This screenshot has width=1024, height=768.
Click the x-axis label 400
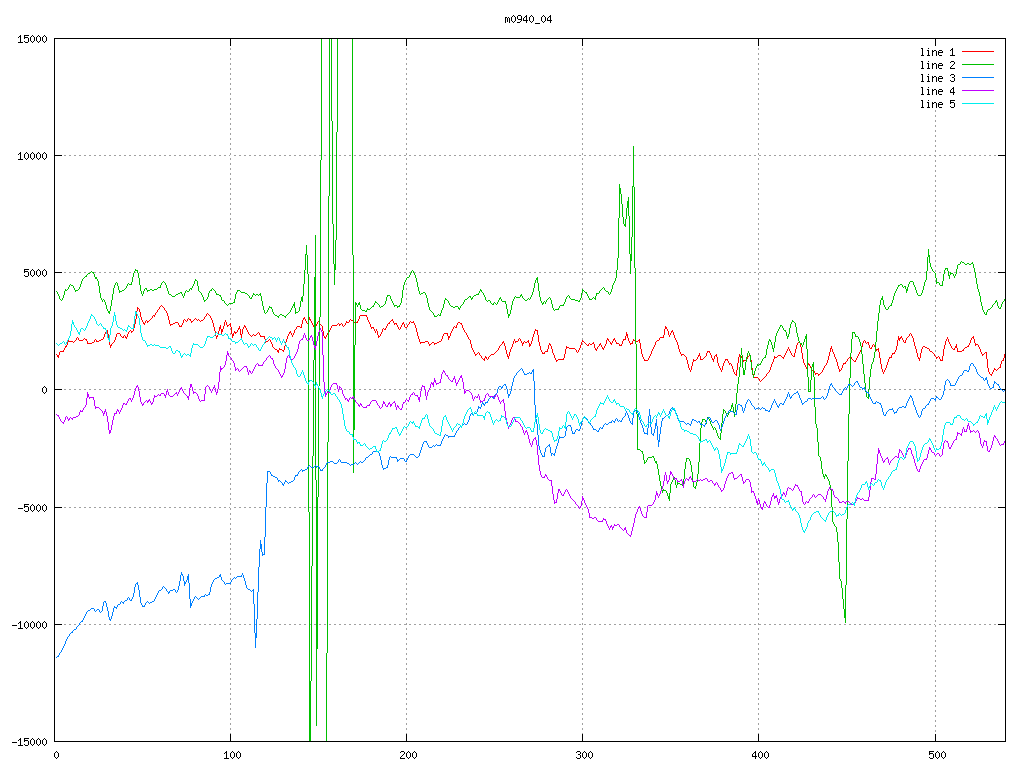pos(761,756)
